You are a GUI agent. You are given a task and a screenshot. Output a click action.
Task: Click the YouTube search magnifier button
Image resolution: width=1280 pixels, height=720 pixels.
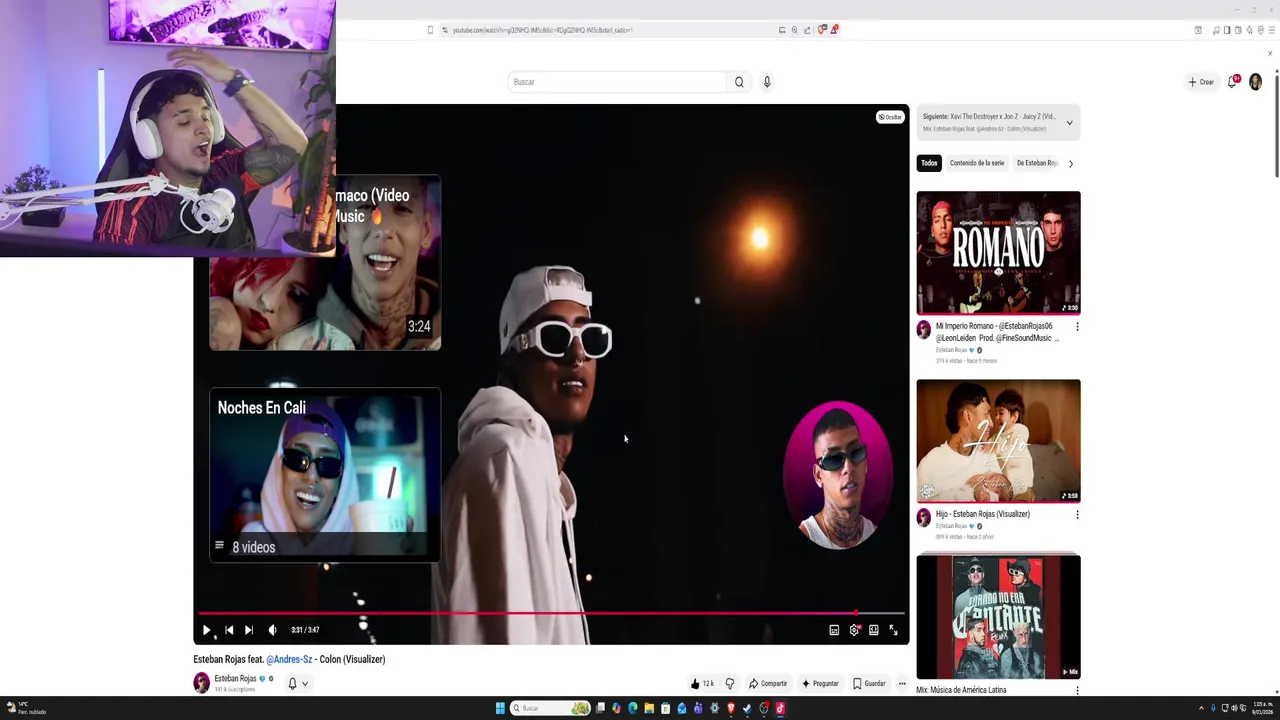[739, 82]
